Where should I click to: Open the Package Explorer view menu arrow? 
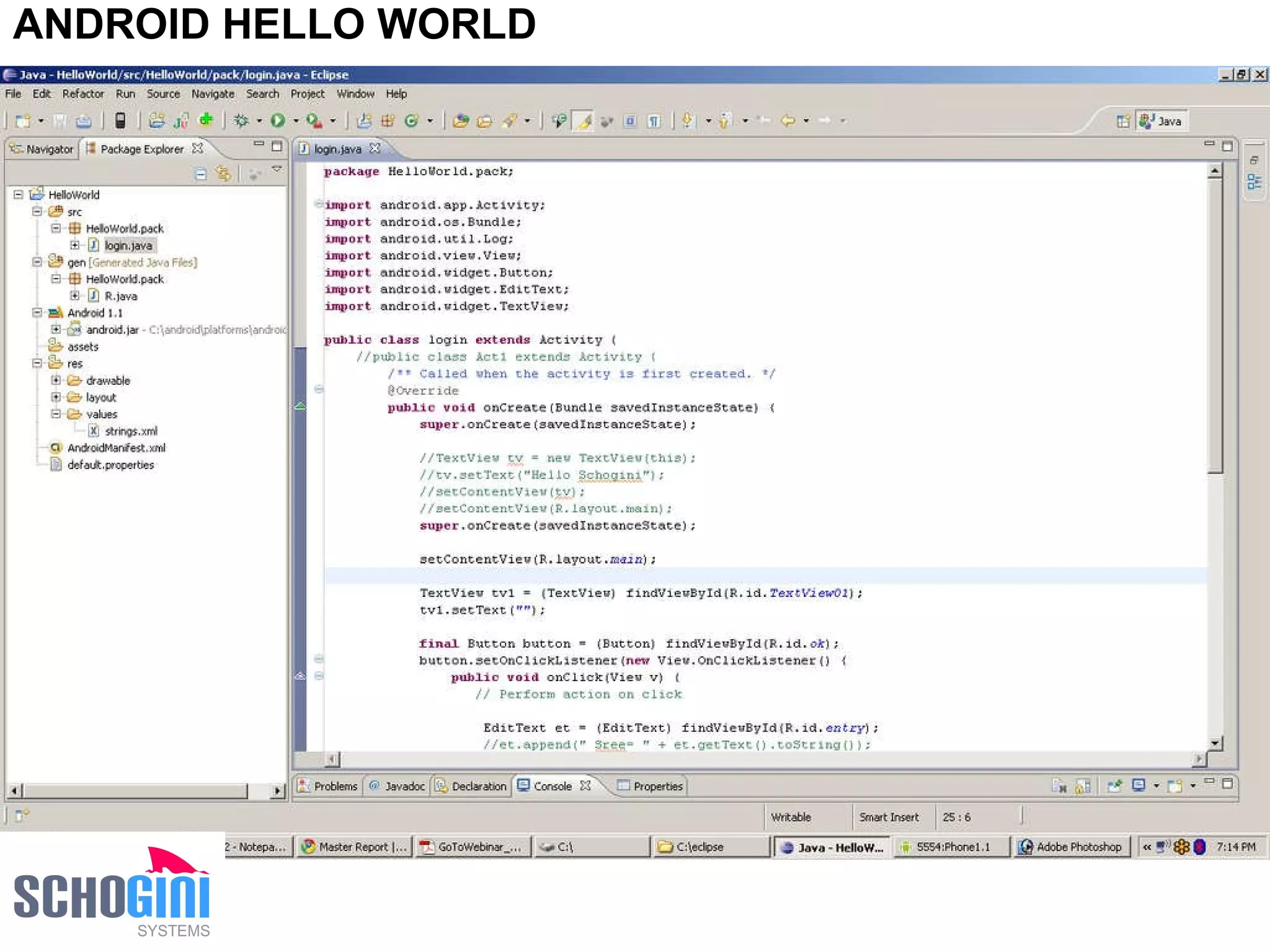pyautogui.click(x=277, y=169)
